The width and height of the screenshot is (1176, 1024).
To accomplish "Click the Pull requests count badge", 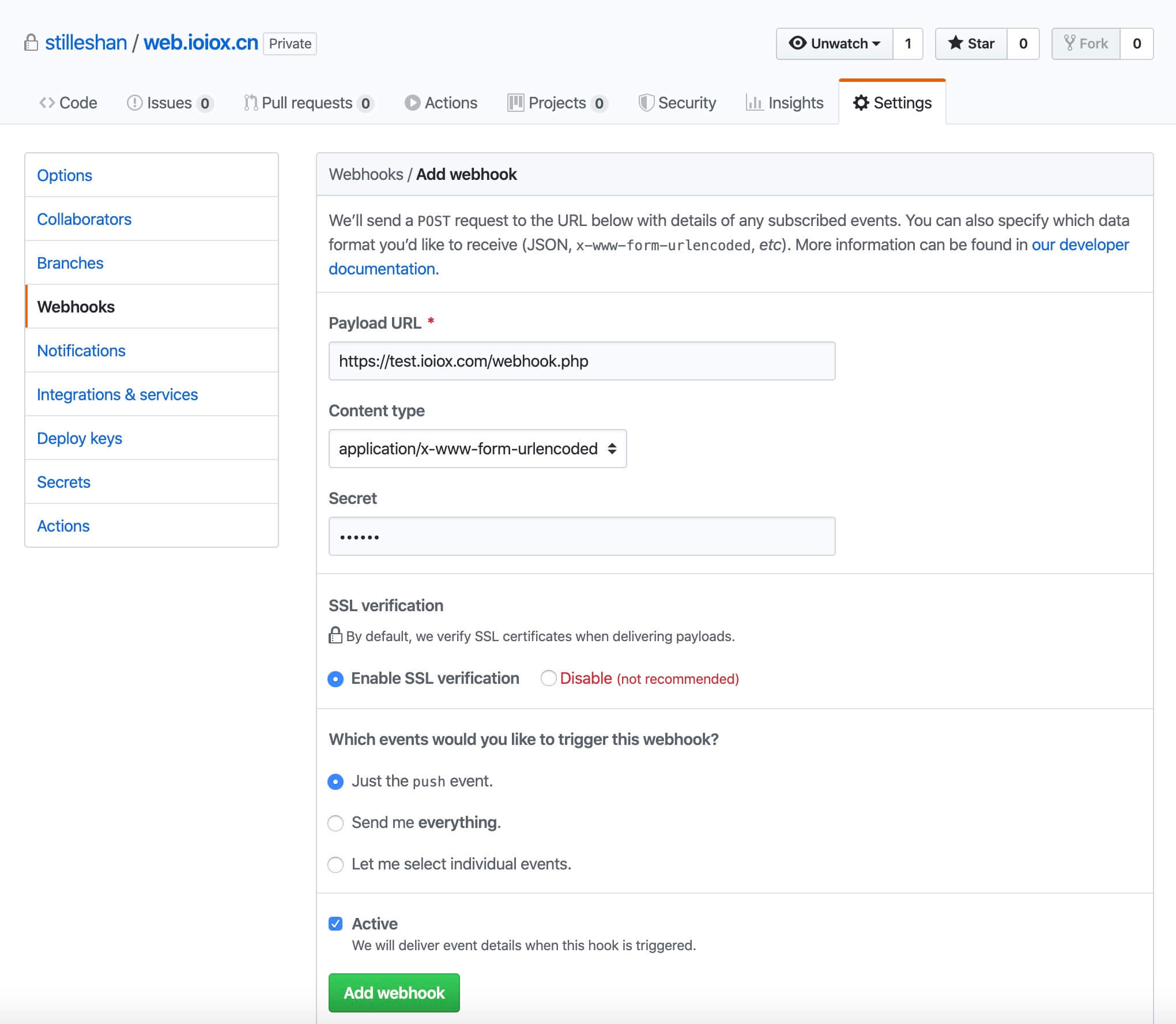I will [x=365, y=103].
